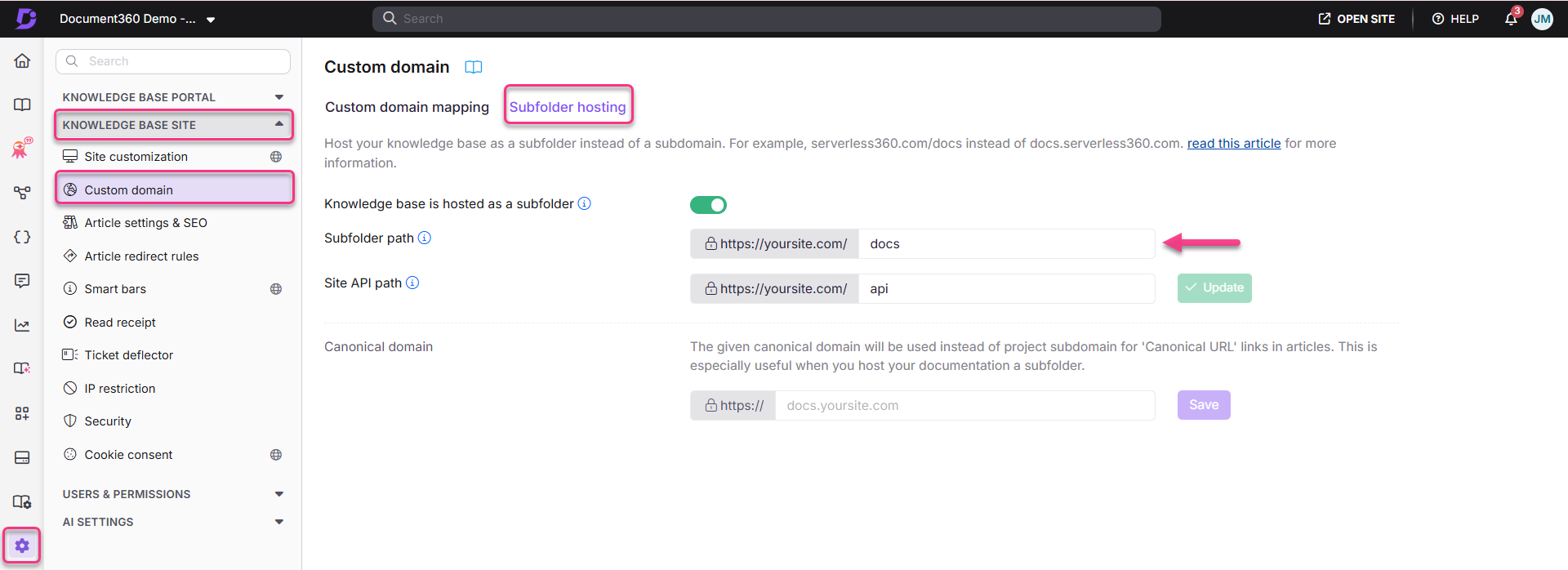Click the Site API path field containing api

point(1006,288)
